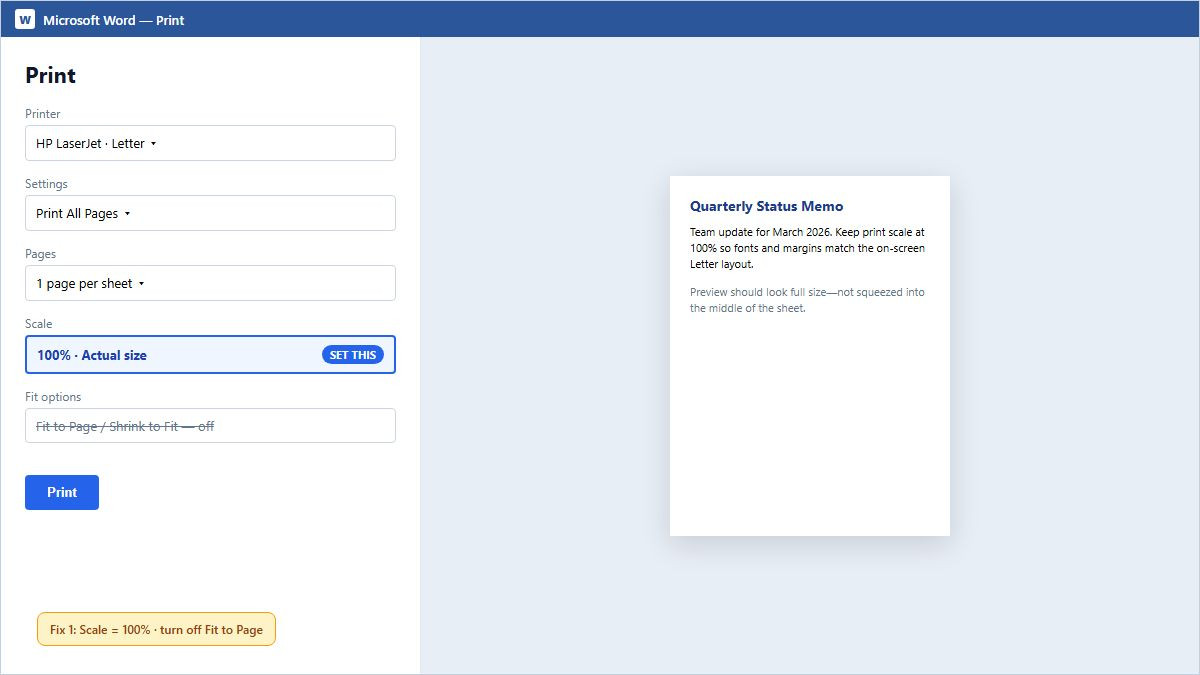Click the Fix 1 scale tip banner
The width and height of the screenshot is (1200, 675).
[x=156, y=629]
